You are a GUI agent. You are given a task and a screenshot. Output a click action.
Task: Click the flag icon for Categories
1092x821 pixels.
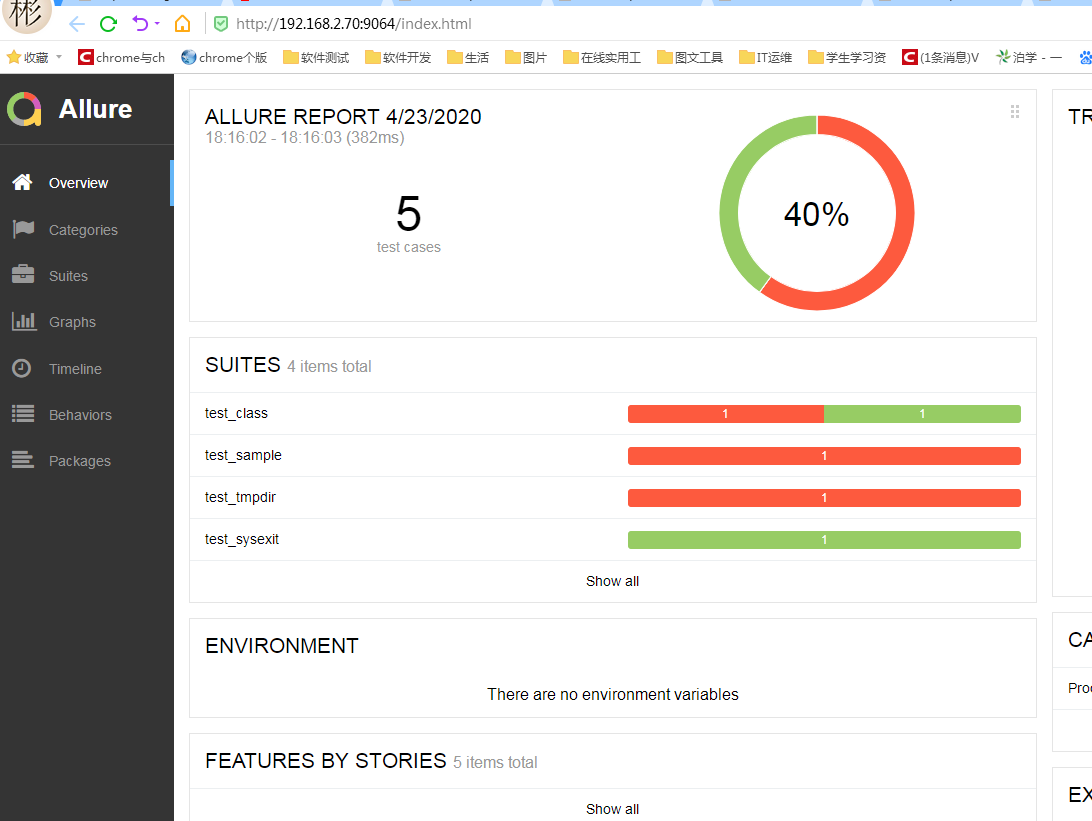[23, 229]
